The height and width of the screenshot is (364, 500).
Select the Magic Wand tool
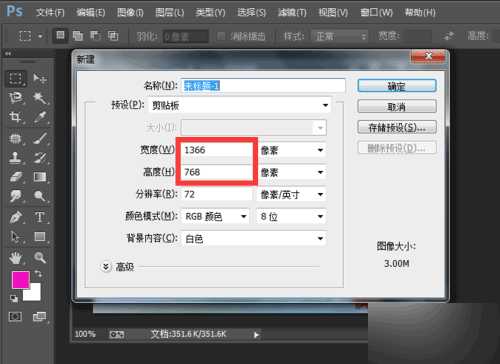40,98
